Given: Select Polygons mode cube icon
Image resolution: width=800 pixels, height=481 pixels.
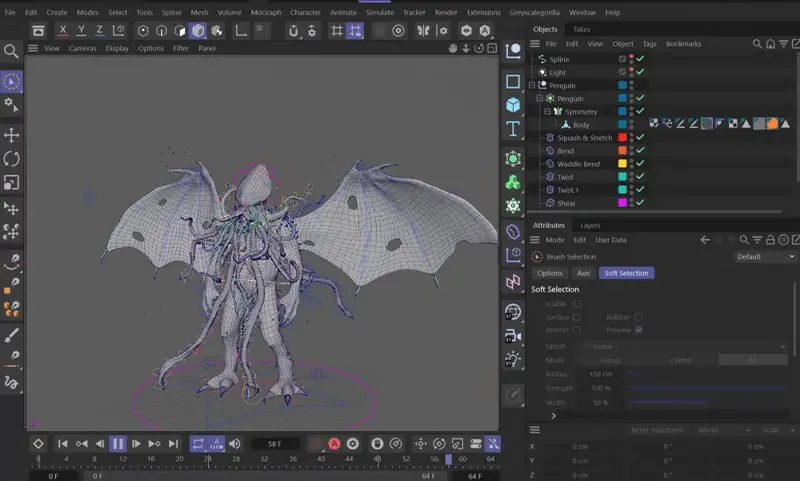Looking at the screenshot, I should (198, 31).
